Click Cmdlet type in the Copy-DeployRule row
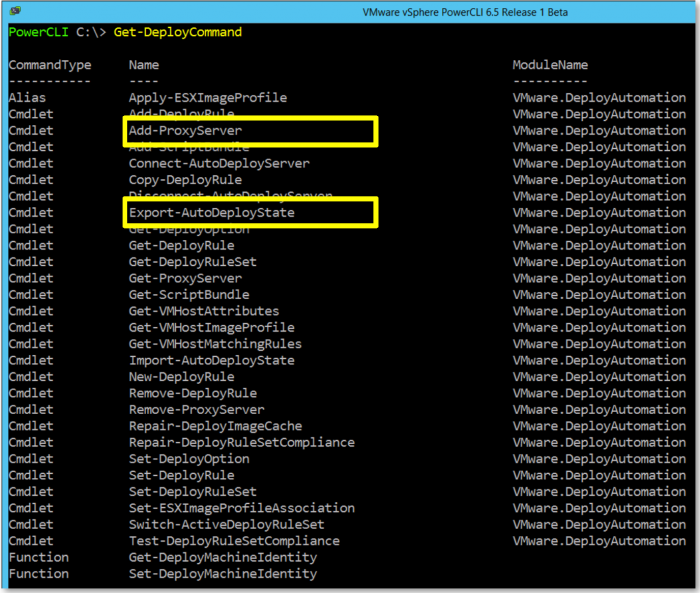The width and height of the screenshot is (700, 593). (31, 180)
